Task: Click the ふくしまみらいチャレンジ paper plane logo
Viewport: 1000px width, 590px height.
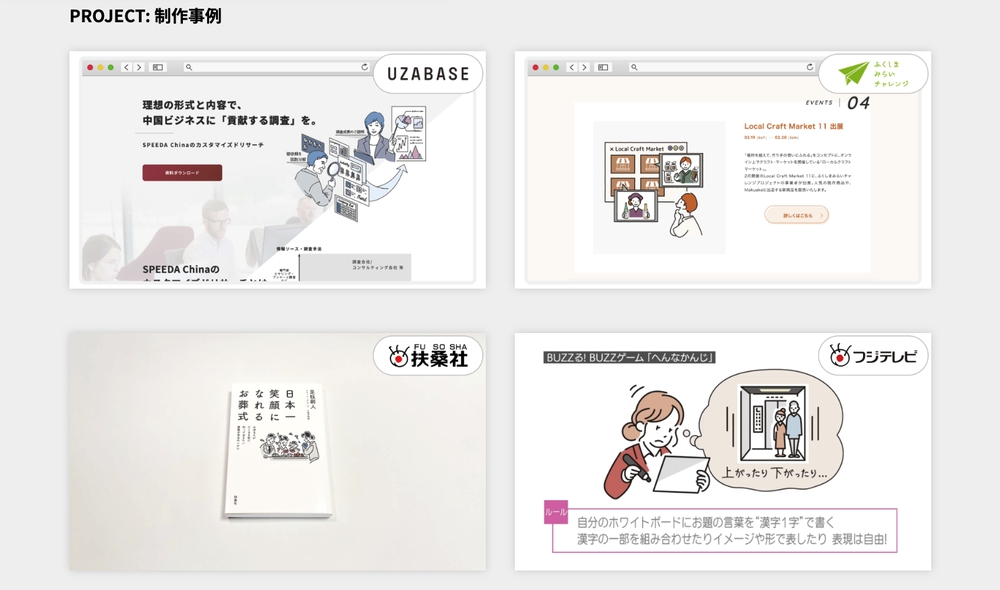Action: click(x=854, y=73)
